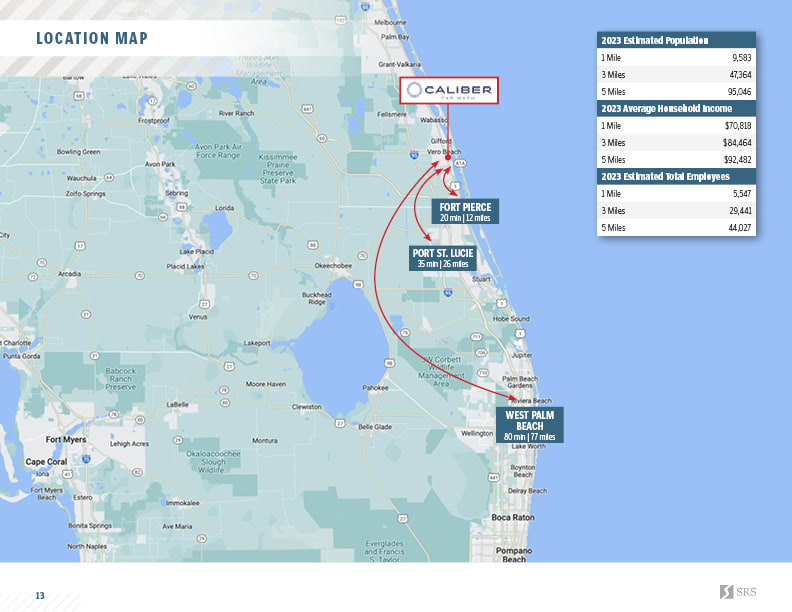Click the Caliber Car Wash logo

[449, 90]
